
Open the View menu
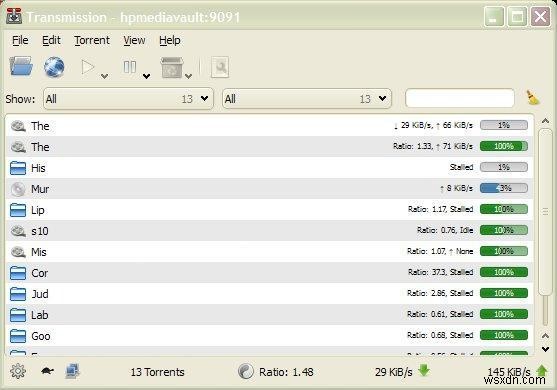tap(134, 40)
